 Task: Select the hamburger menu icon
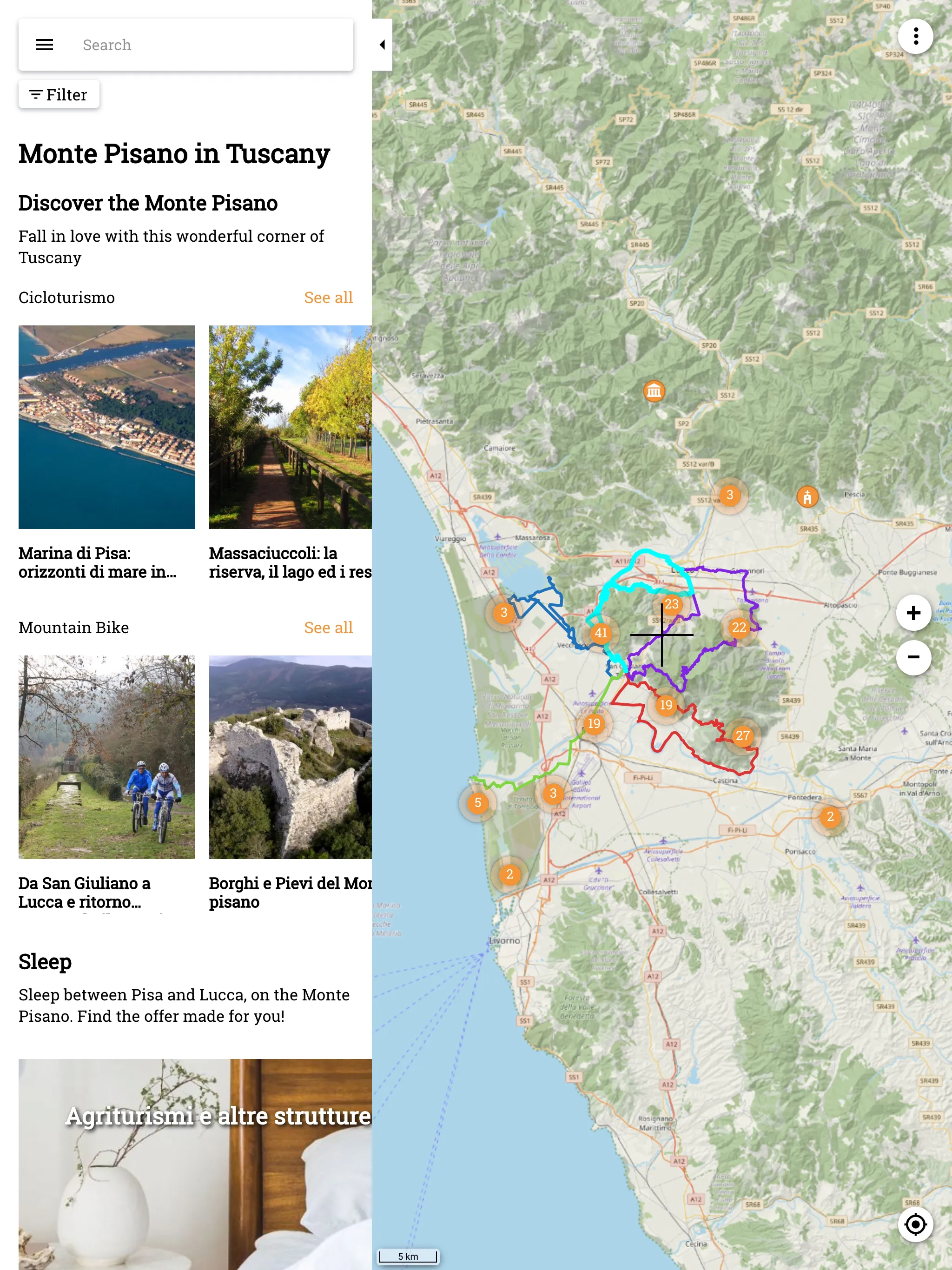click(x=45, y=44)
